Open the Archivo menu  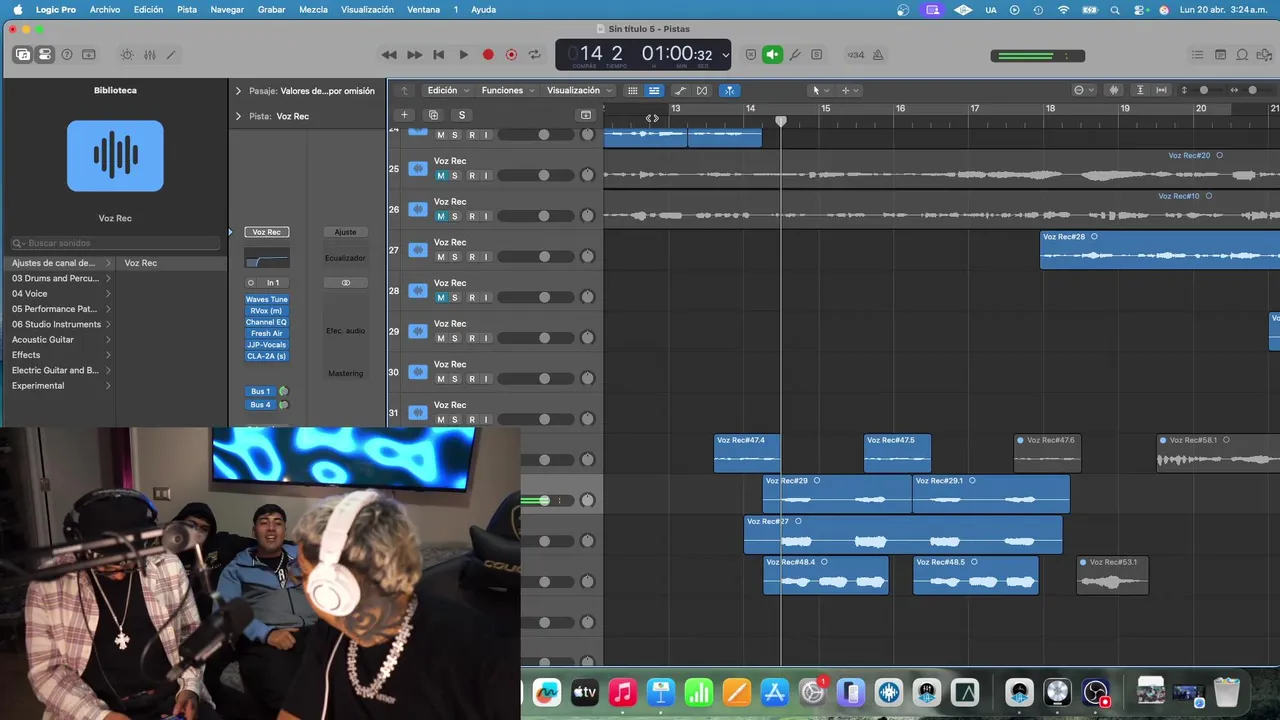pyautogui.click(x=105, y=9)
